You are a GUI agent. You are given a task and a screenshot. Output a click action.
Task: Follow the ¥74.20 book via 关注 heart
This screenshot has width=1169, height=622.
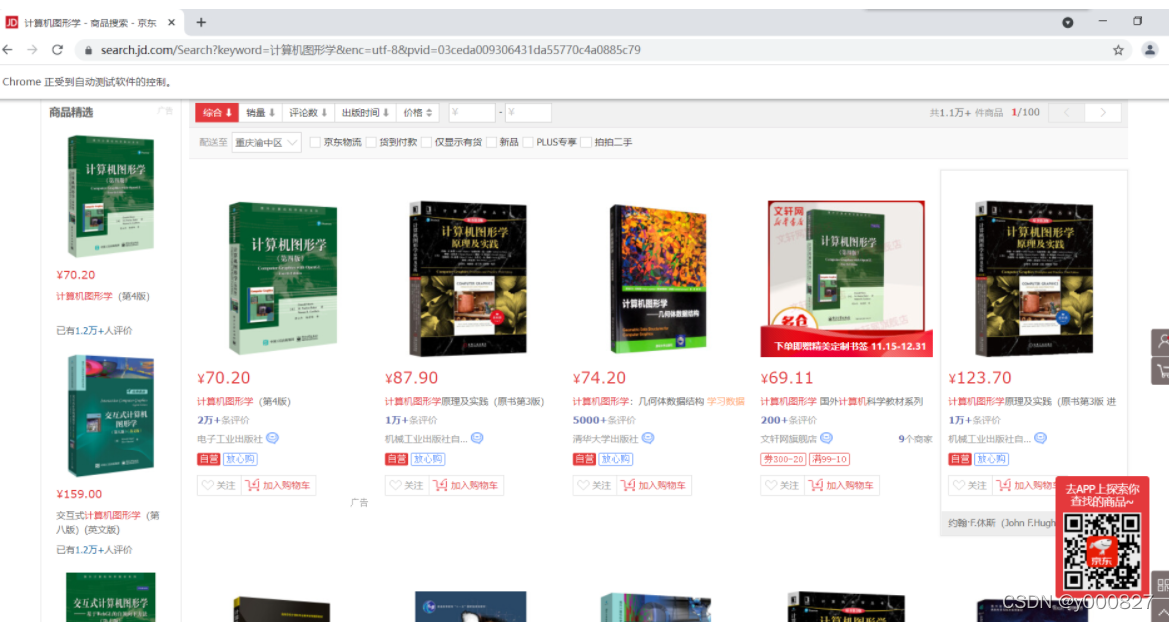595,486
